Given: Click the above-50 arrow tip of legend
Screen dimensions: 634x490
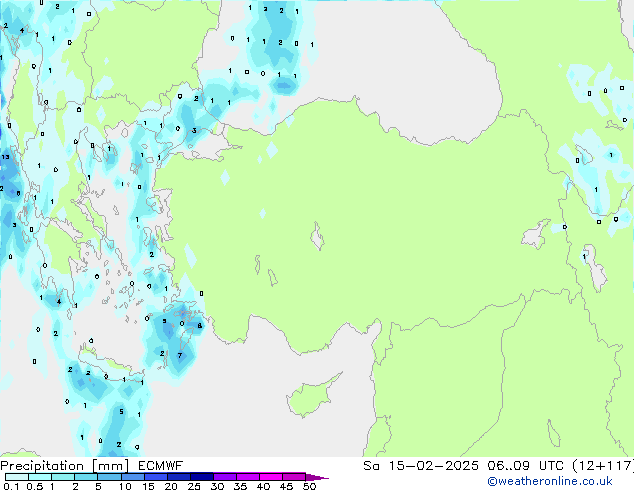Looking at the screenshot, I should [x=317, y=477].
